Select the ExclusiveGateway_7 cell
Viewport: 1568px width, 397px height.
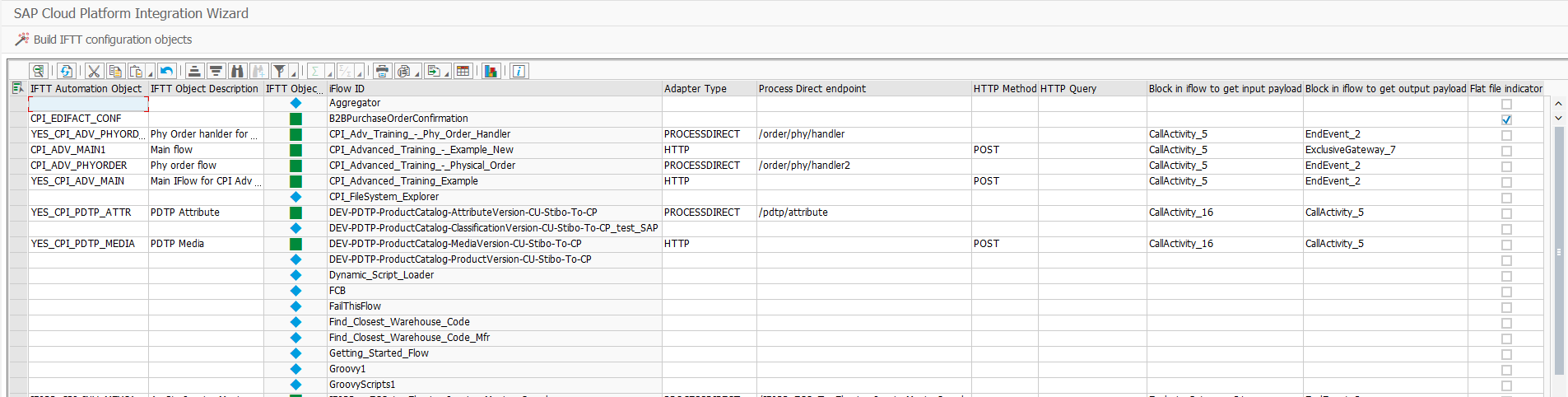1385,150
